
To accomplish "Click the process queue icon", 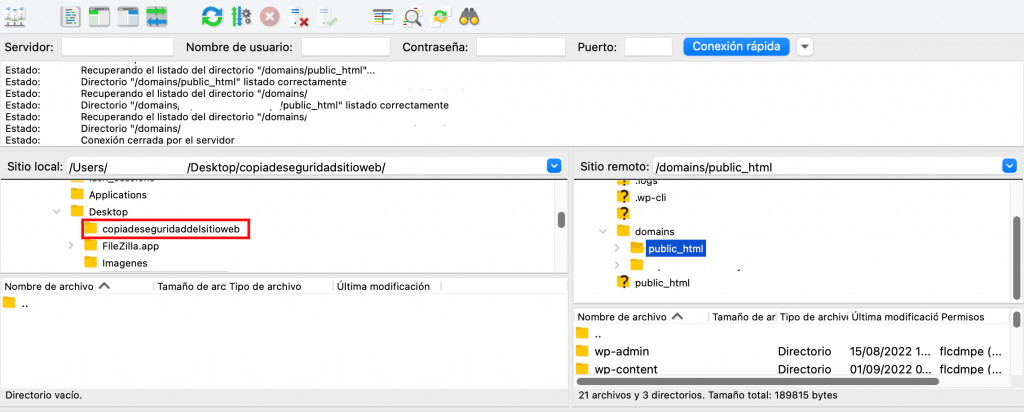I will 240,16.
